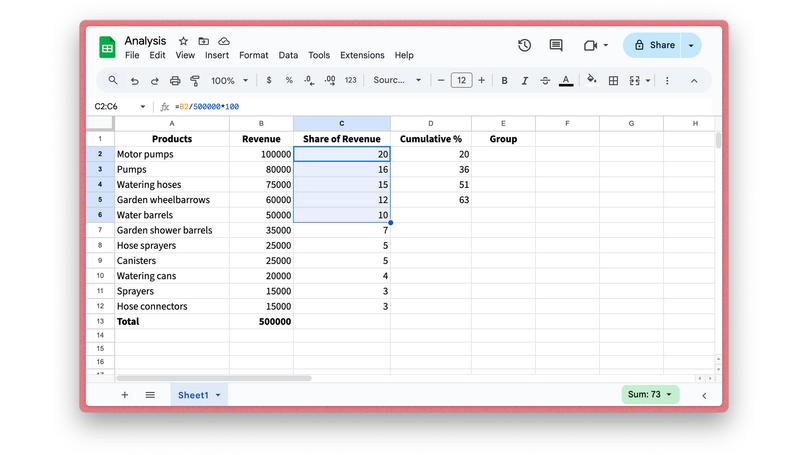The height and width of the screenshot is (455, 808).
Task: Open the text color picker
Action: [x=566, y=81]
